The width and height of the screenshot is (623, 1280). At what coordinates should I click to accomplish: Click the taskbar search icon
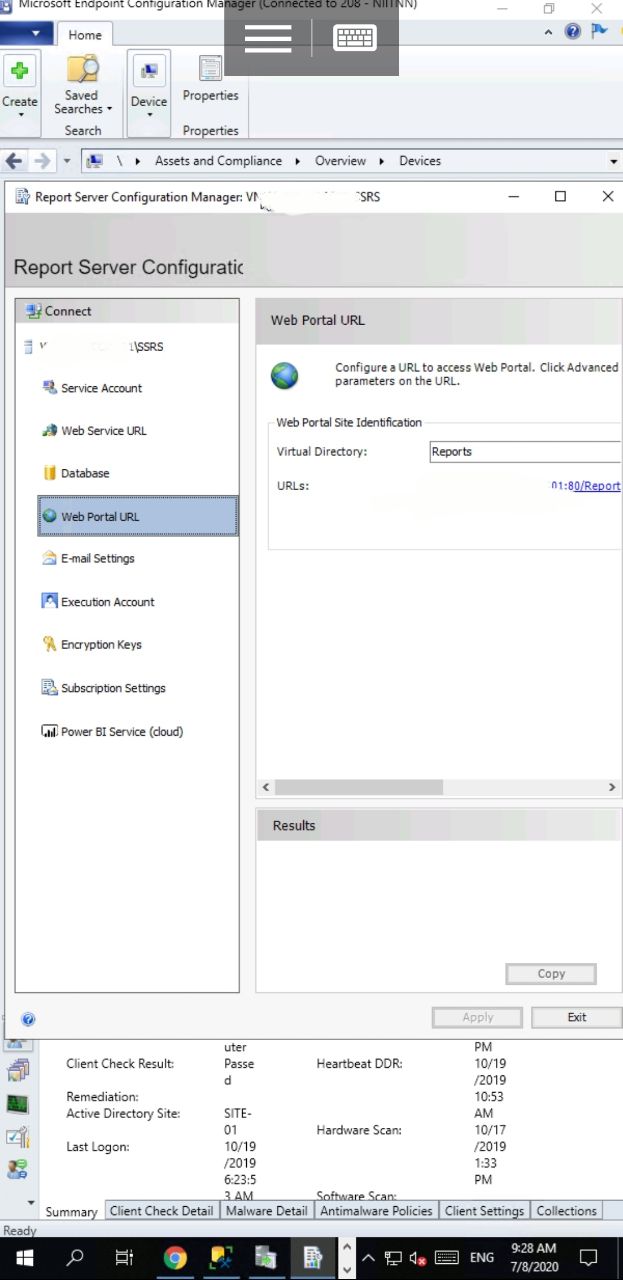[75, 1257]
